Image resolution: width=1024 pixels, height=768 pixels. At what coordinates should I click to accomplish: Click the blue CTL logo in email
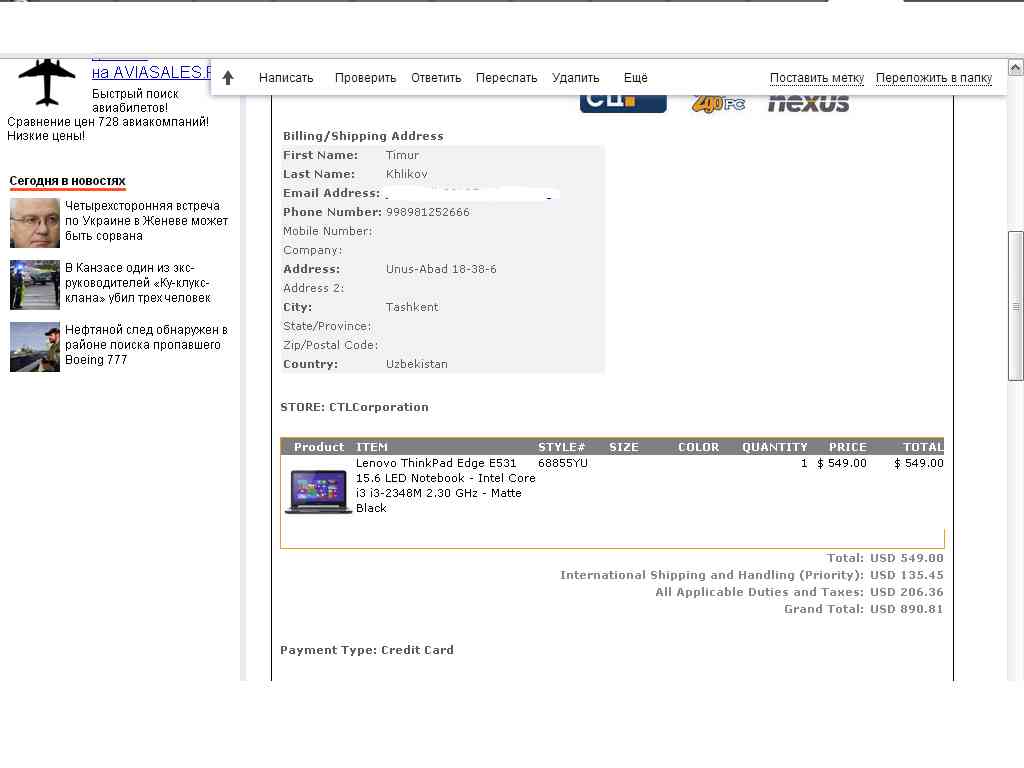tap(623, 104)
